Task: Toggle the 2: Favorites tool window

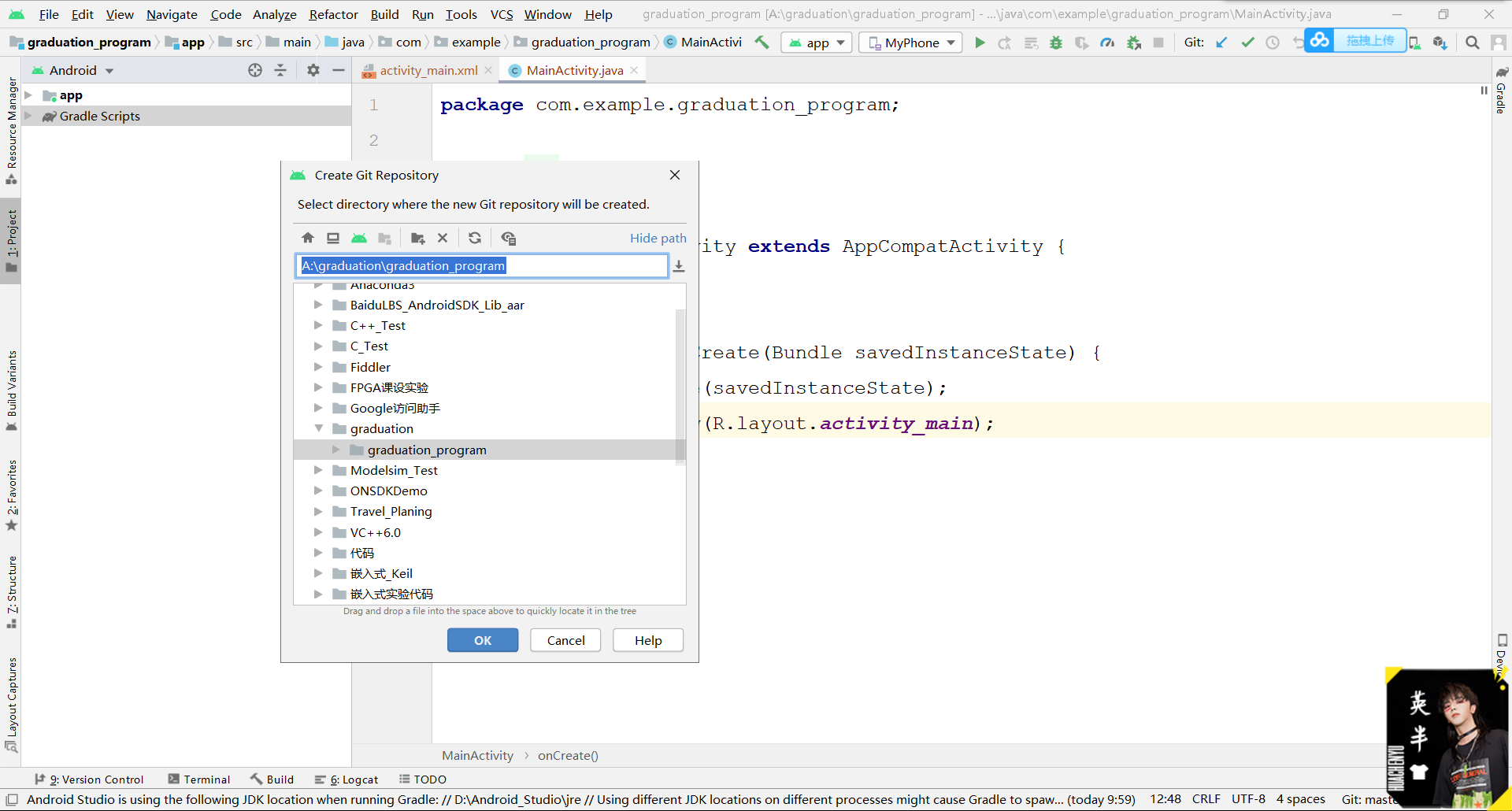Action: 11,495
